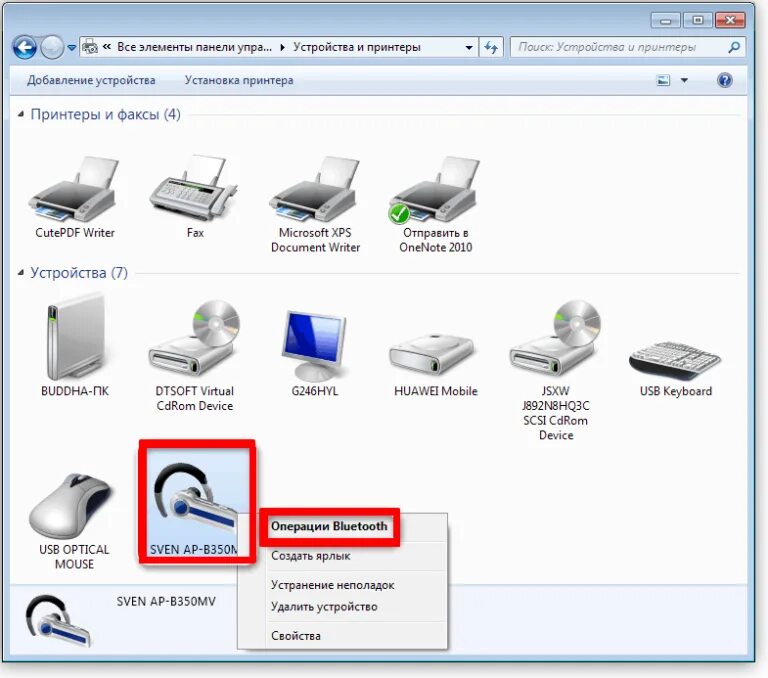The image size is (768, 678).
Task: Click the search field for Устройства и принтеры
Action: [x=620, y=47]
